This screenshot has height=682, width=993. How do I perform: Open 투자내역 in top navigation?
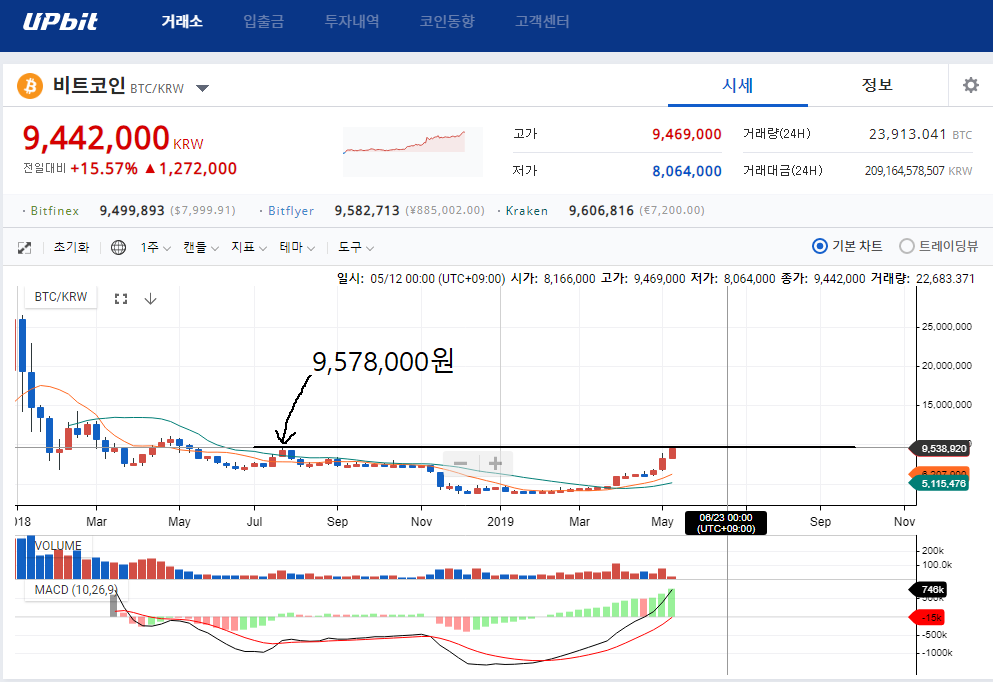tap(351, 22)
